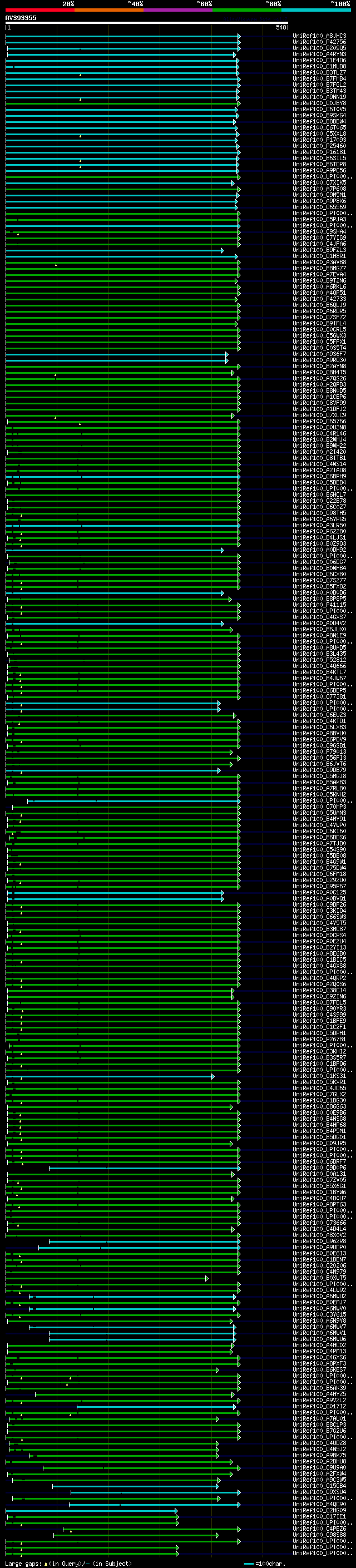This screenshot has width=356, height=1568.
Task: Select label UniRef100_C9SHA4
Action: (x=319, y=231)
